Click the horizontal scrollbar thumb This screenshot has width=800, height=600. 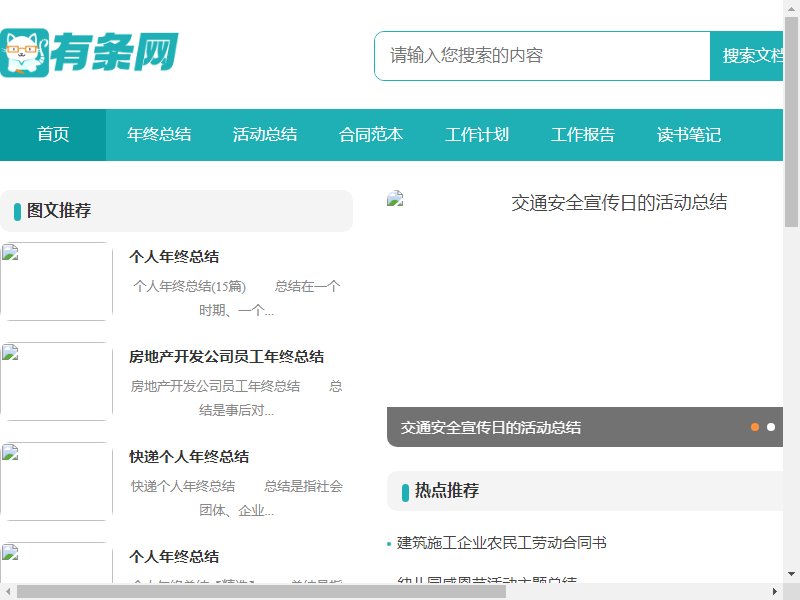(x=261, y=592)
